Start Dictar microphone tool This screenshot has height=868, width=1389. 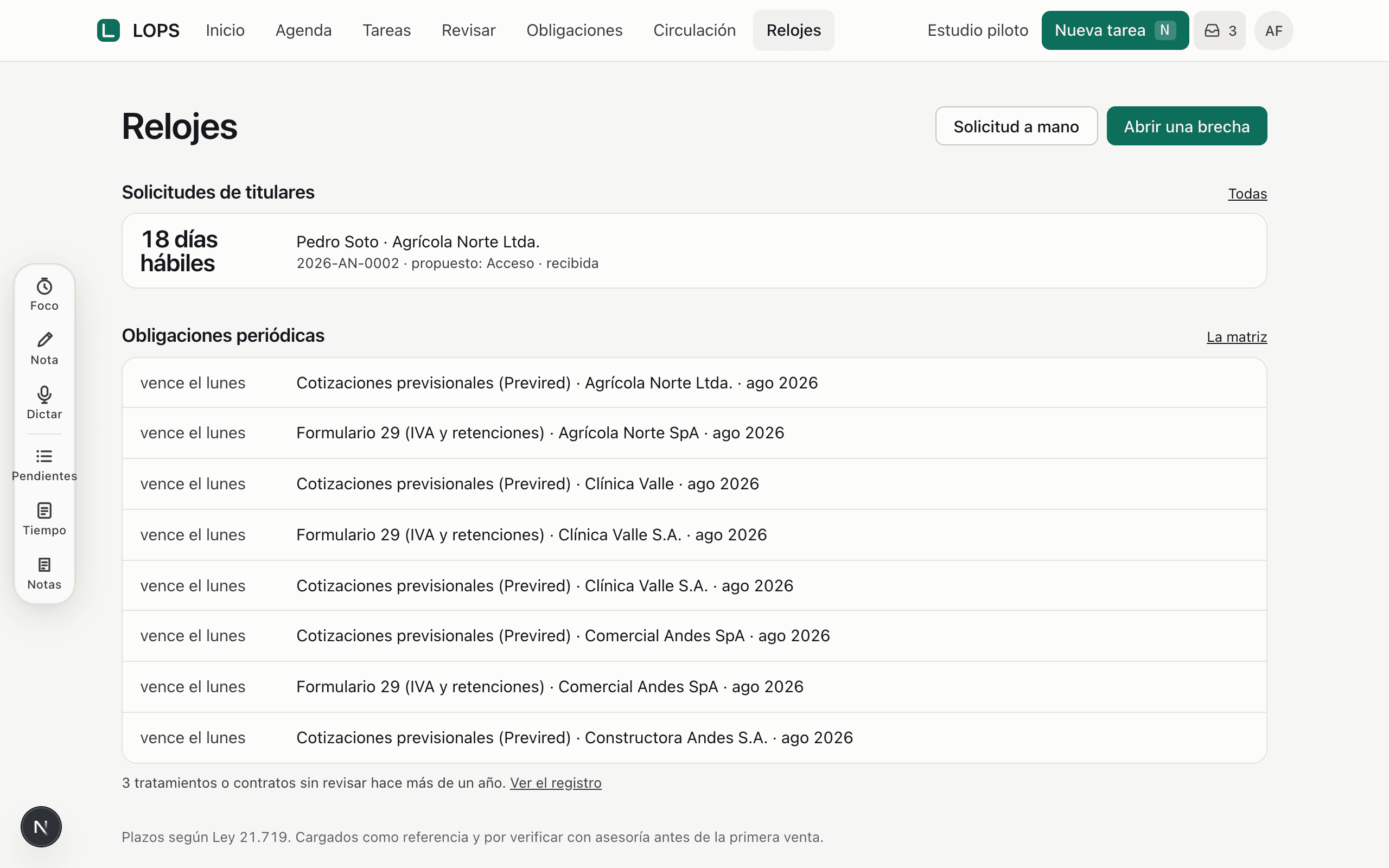(44, 404)
